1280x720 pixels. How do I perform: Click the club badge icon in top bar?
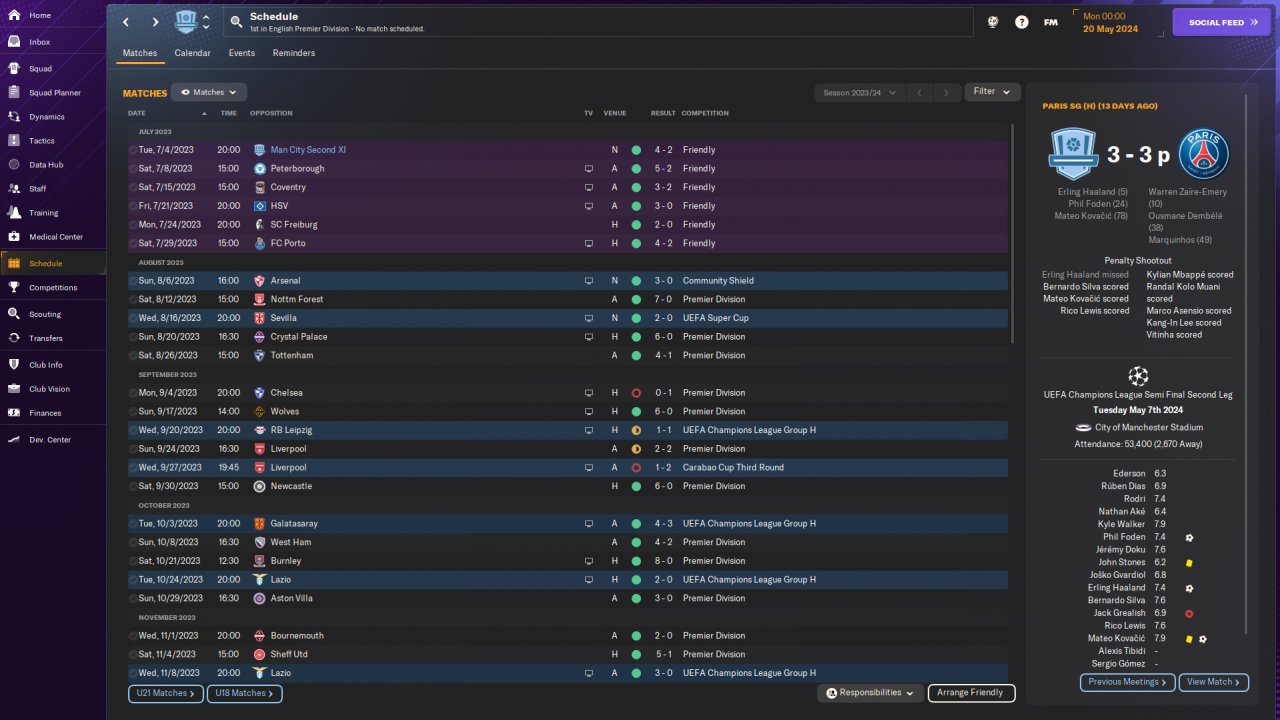[186, 22]
